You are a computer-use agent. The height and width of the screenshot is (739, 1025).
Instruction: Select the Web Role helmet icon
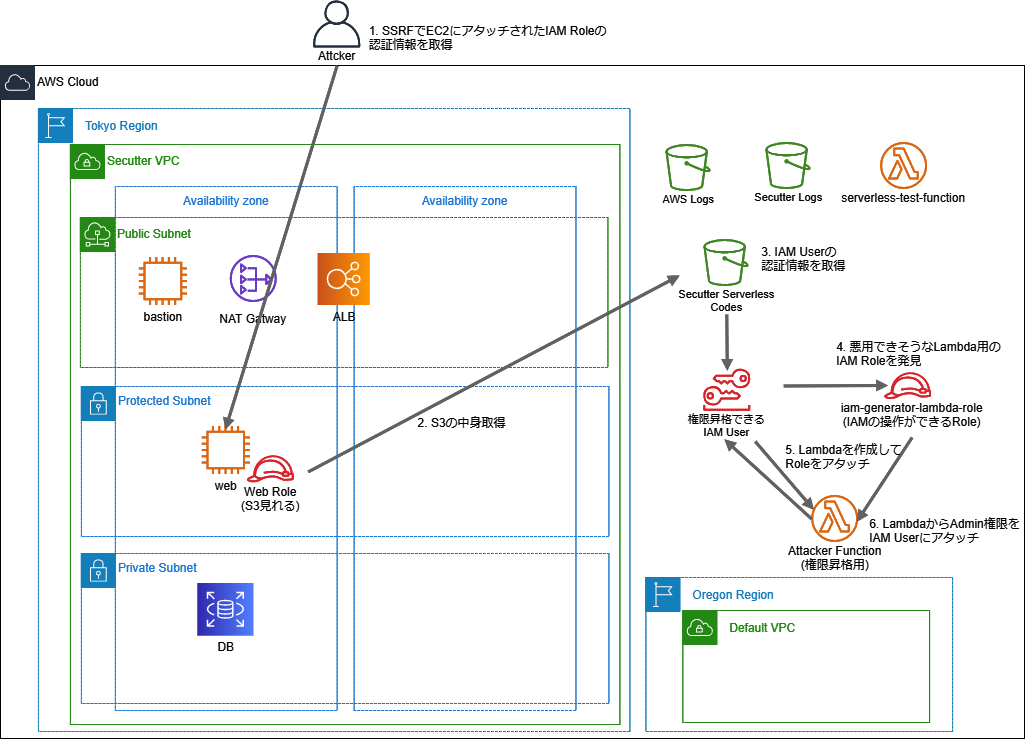pyautogui.click(x=270, y=468)
